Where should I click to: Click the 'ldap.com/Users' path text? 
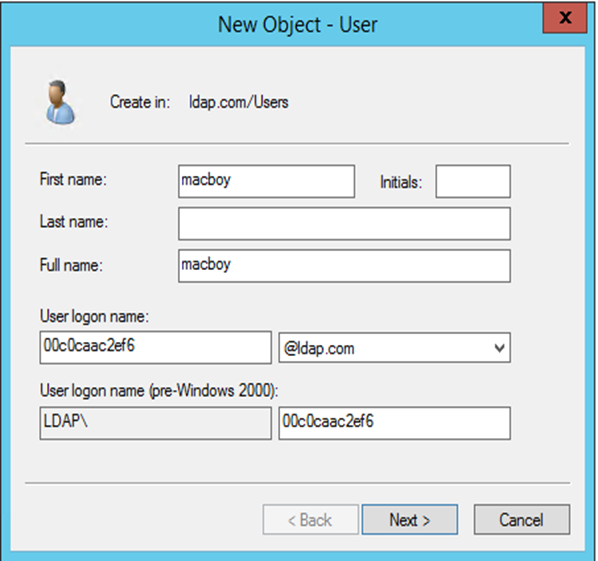click(239, 102)
